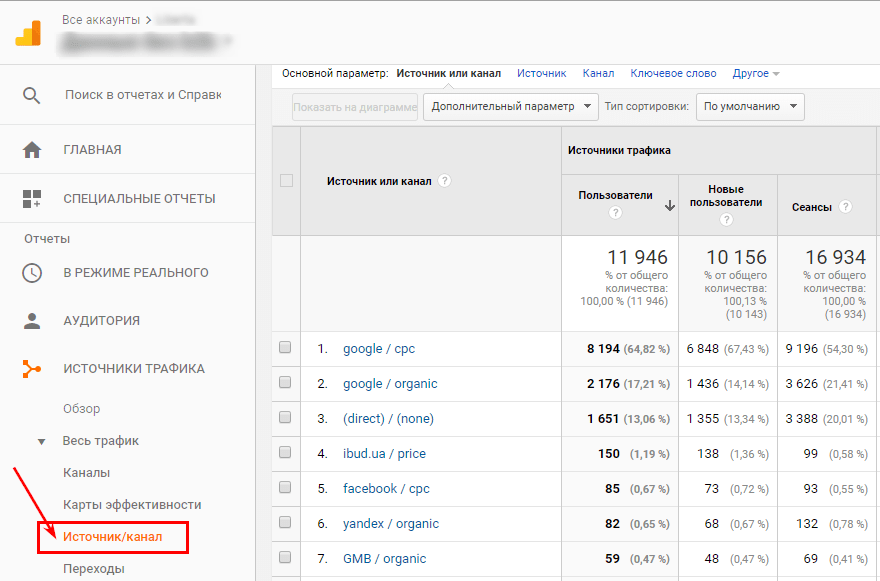Click the Главная home icon
Viewport: 880px width, 581px height.
coord(32,150)
